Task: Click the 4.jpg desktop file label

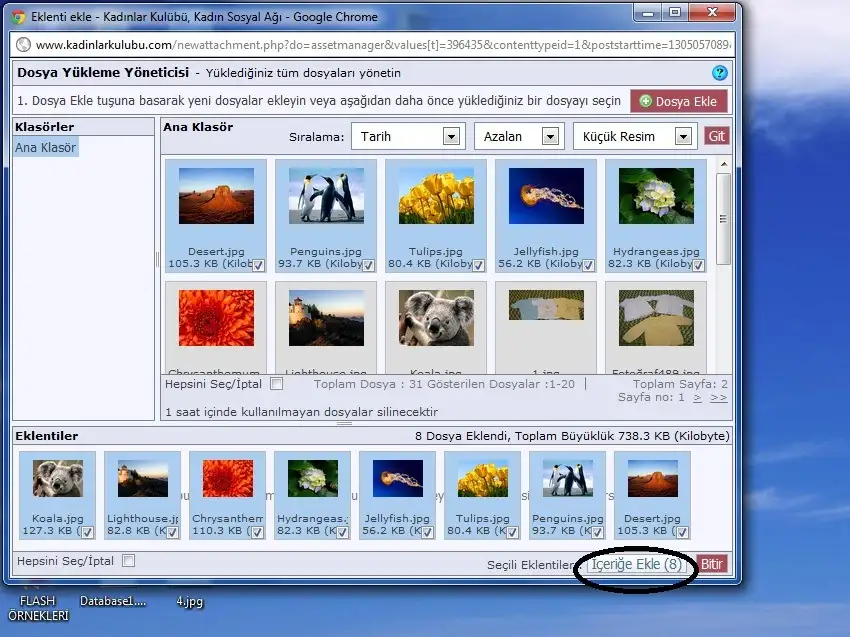Action: point(189,601)
